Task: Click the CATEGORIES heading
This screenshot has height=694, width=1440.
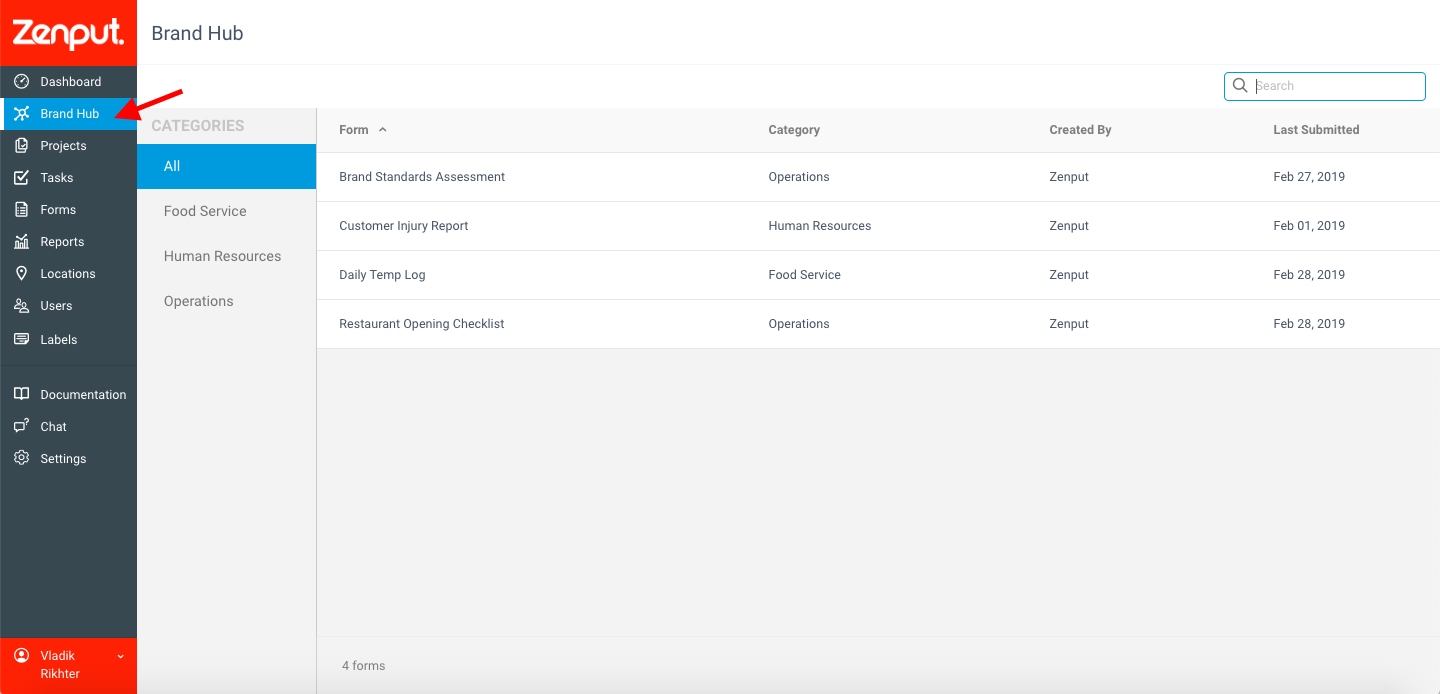Action: 198,126
